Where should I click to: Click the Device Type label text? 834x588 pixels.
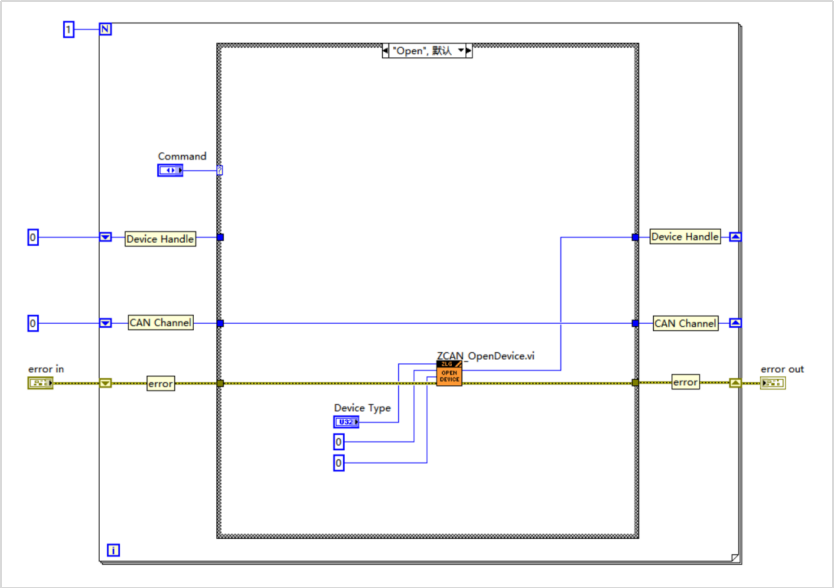point(362,408)
